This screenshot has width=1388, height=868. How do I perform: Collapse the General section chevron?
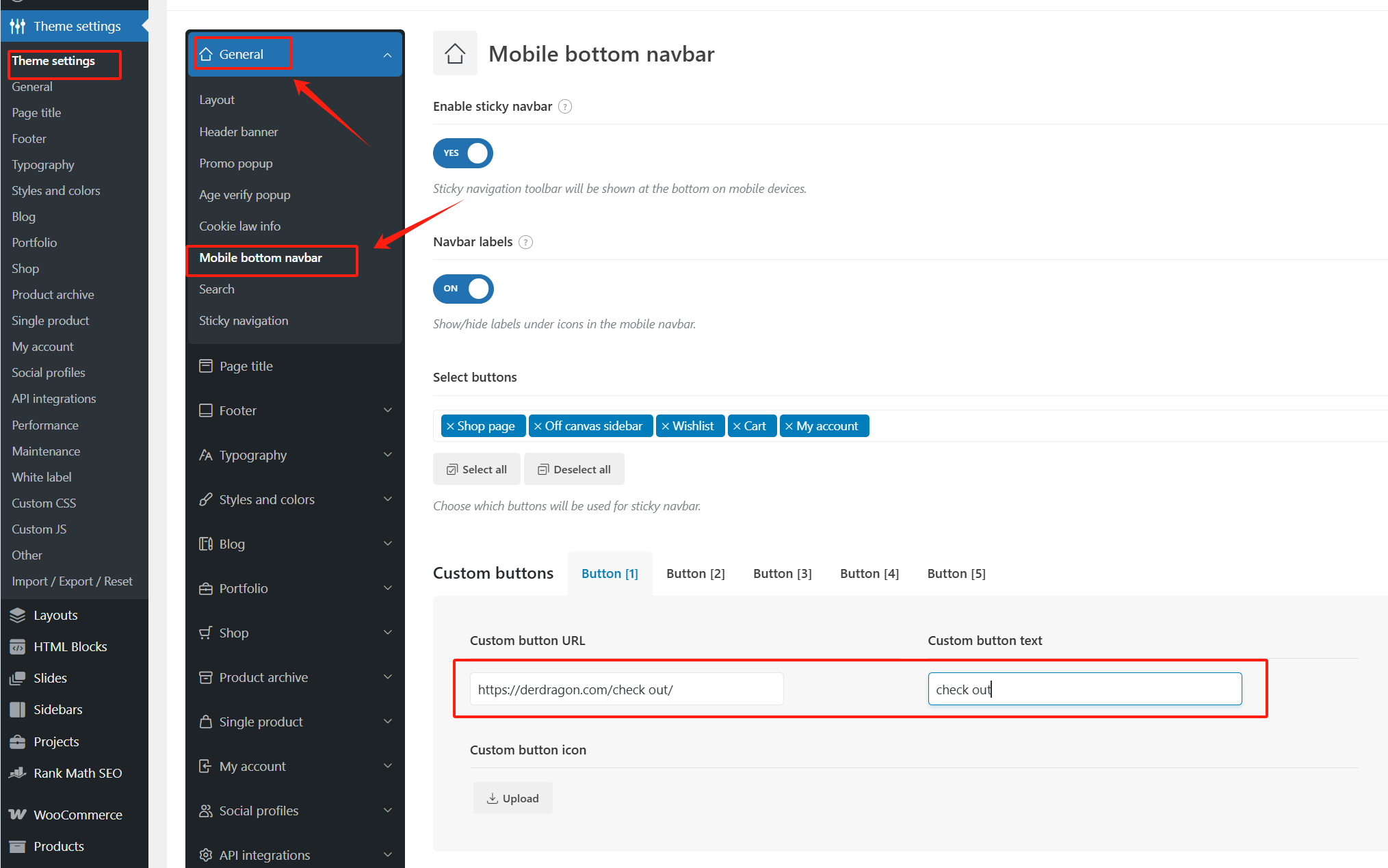click(x=387, y=55)
